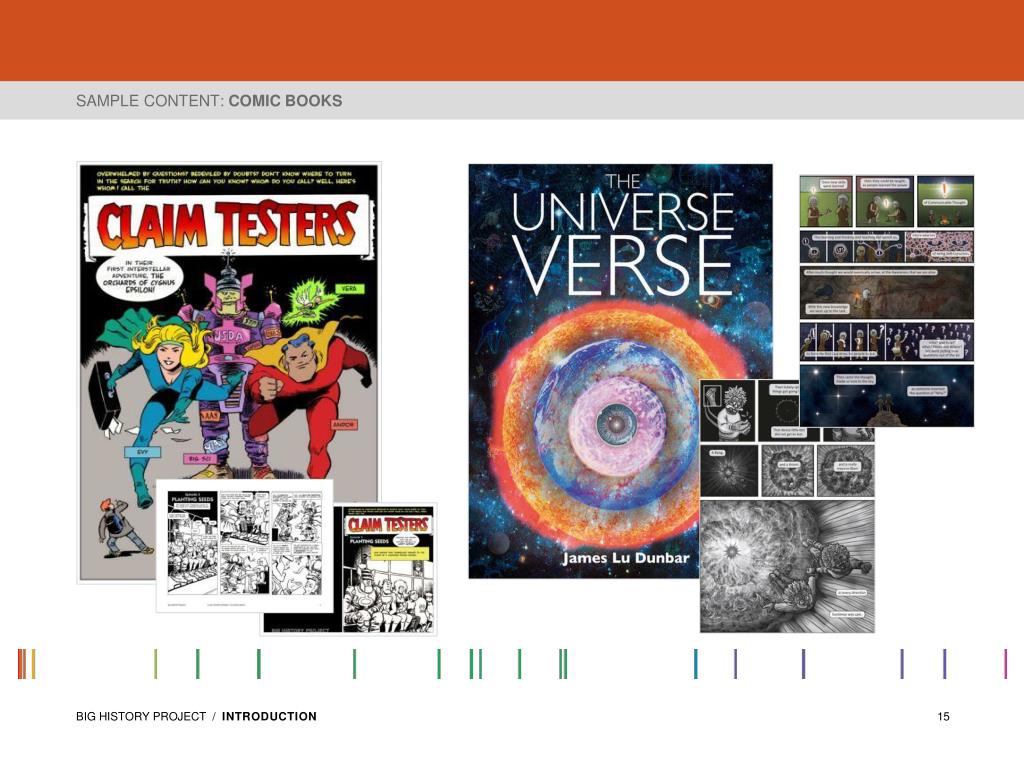Click page number 15
Screen dimensions: 1024x768
click(944, 716)
